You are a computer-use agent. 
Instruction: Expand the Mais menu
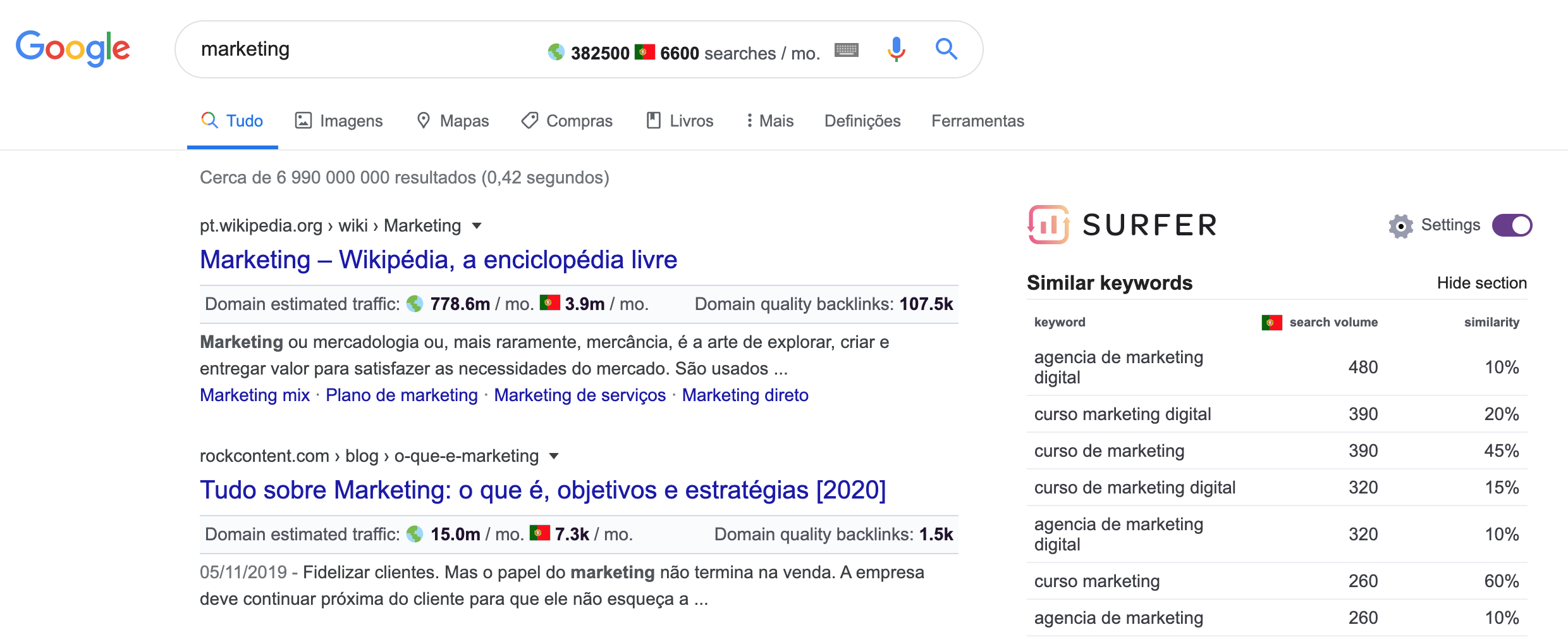(x=769, y=121)
